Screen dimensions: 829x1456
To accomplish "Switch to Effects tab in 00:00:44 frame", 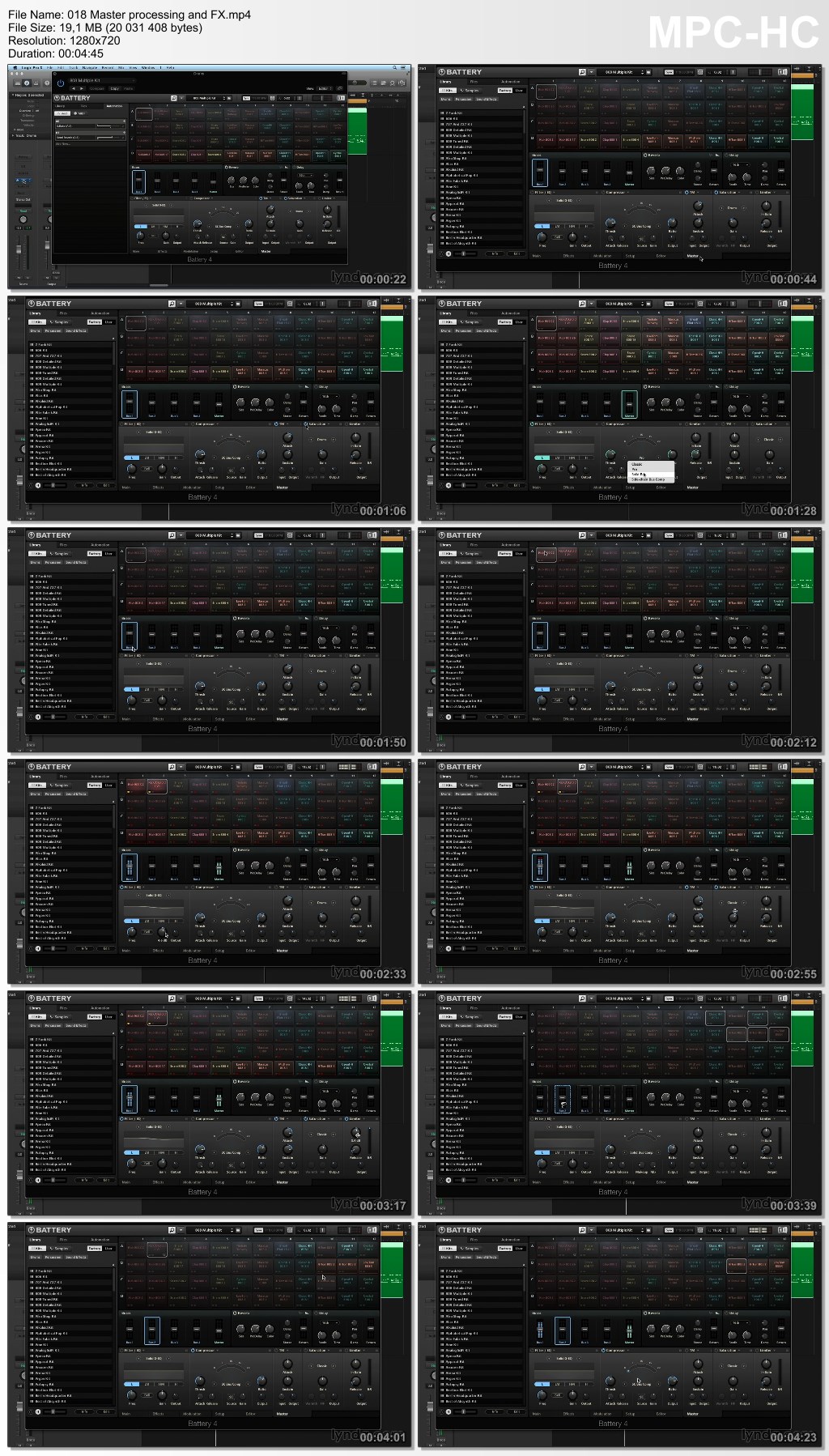I will [569, 256].
